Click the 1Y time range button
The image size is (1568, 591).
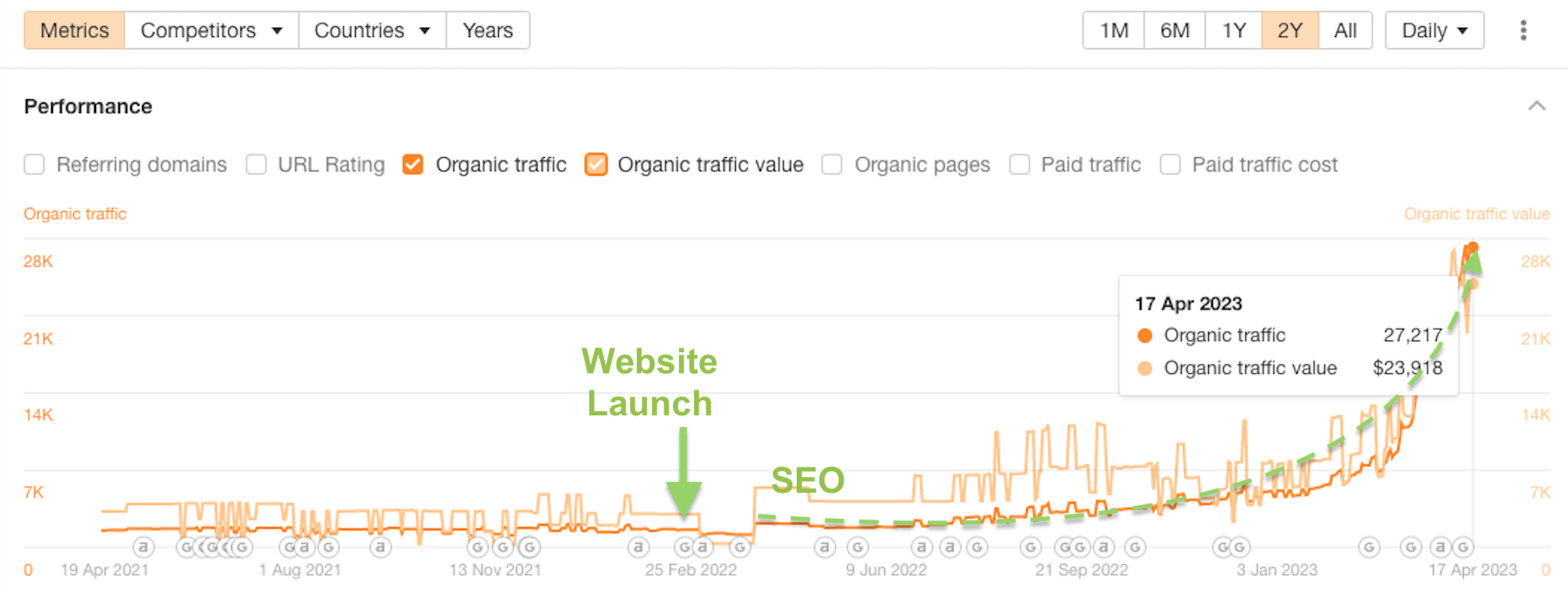click(x=1234, y=31)
